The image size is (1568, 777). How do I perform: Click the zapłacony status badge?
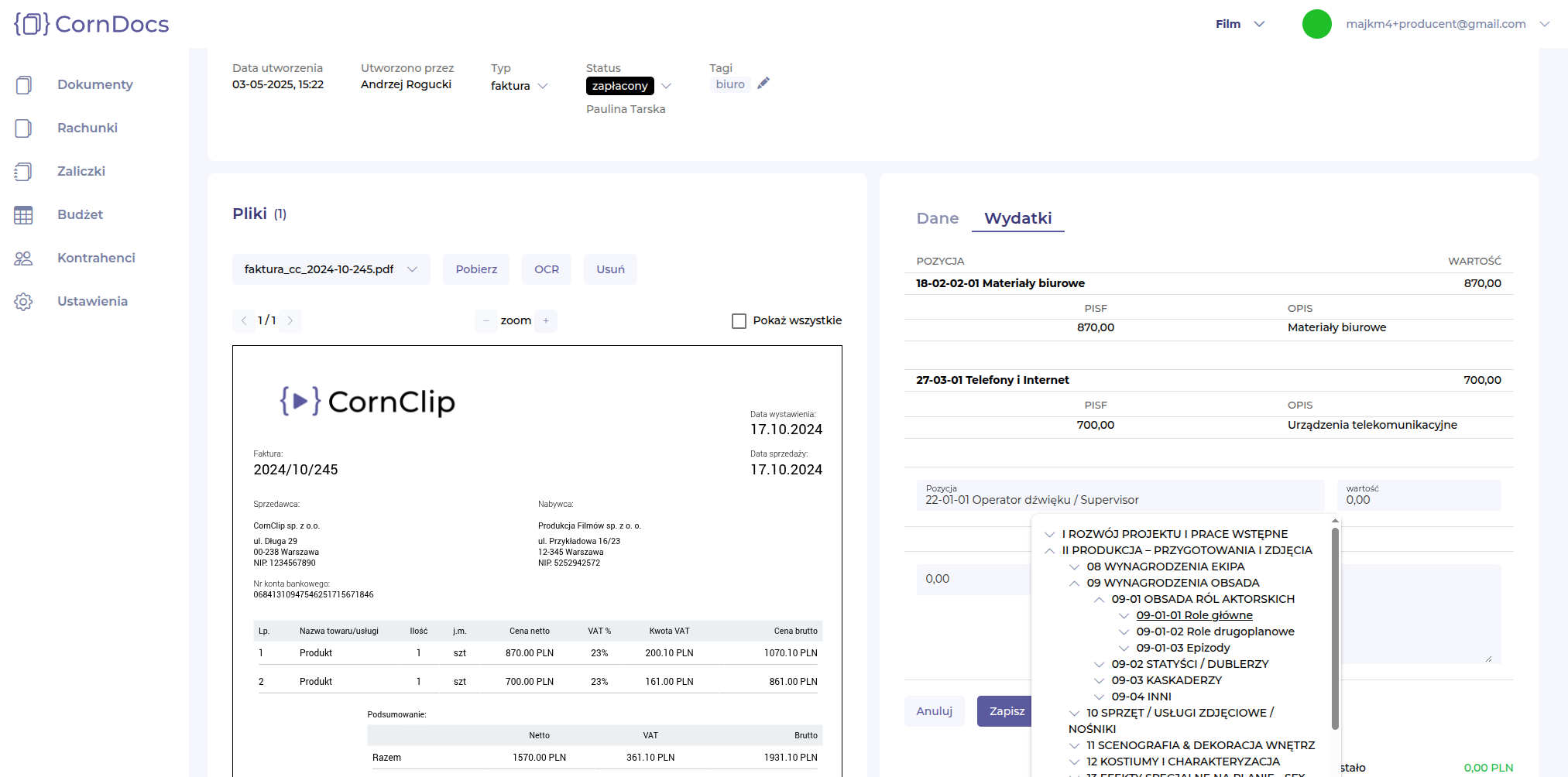619,86
